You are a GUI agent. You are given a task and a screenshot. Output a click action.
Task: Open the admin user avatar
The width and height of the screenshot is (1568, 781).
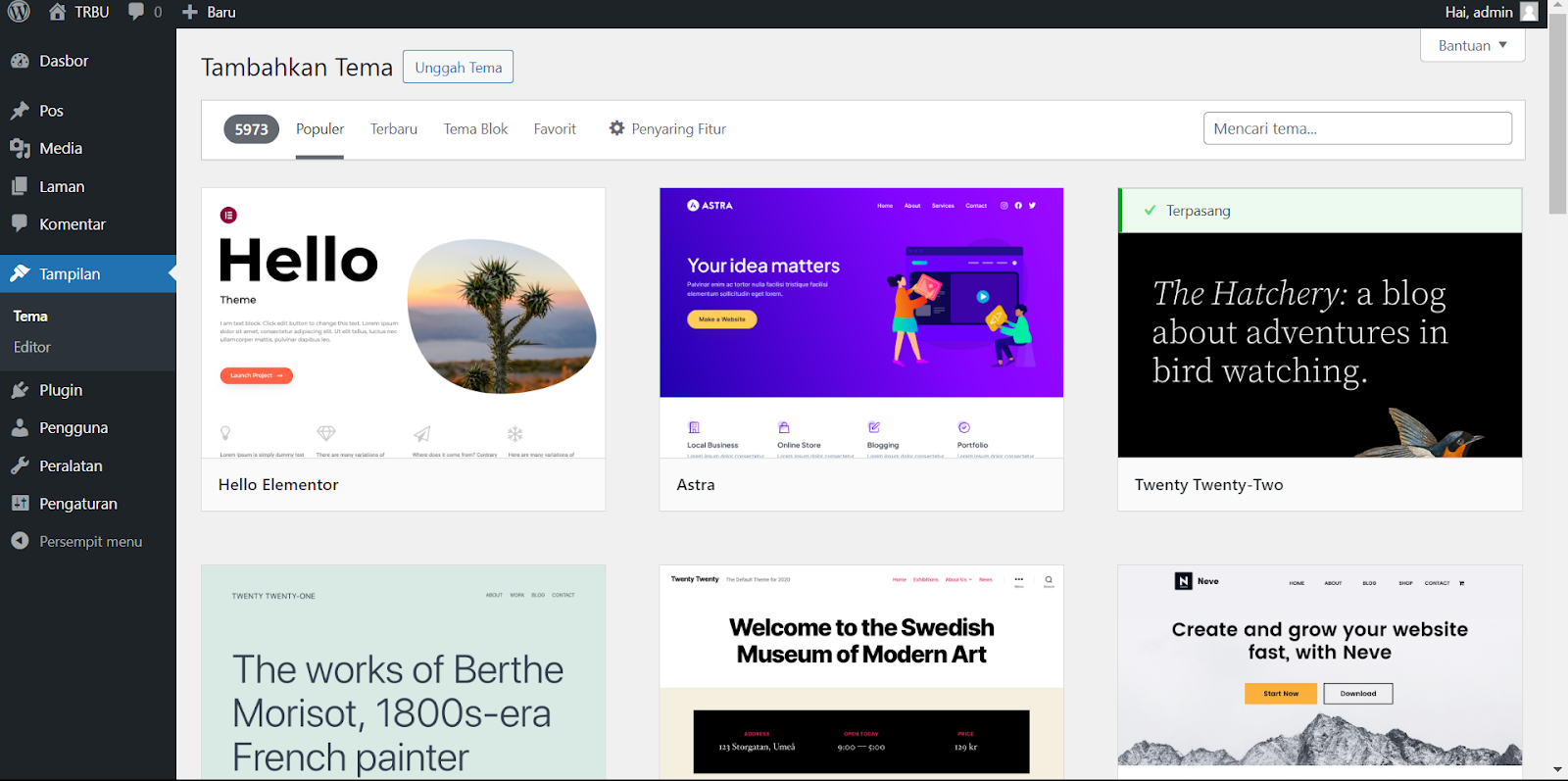click(1529, 12)
